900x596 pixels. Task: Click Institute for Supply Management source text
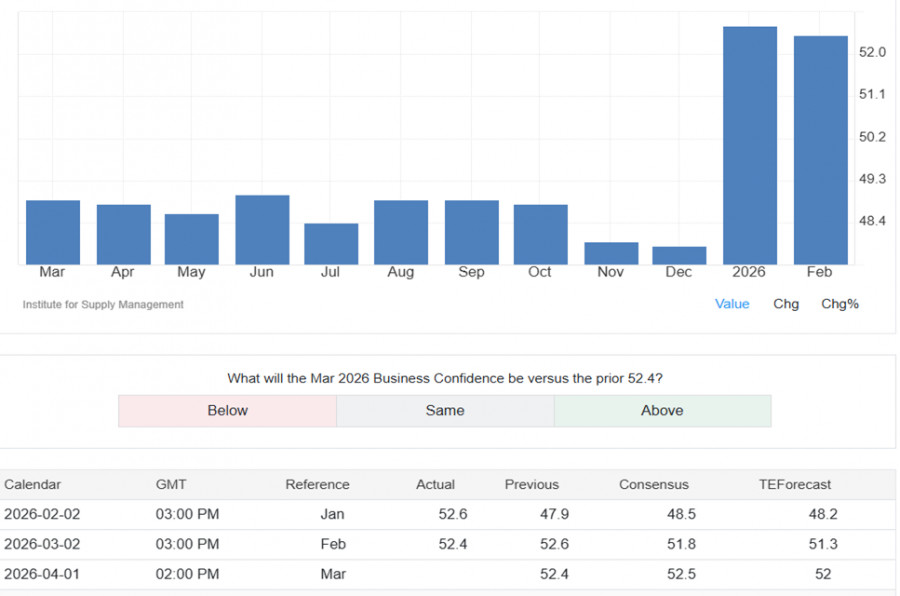pyautogui.click(x=103, y=304)
